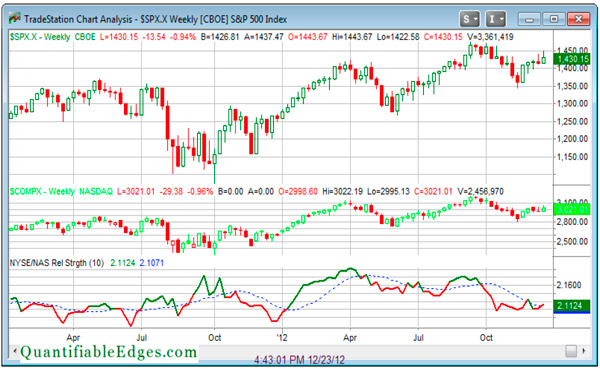Screen dimensions: 600x369
Task: Click the low value 'Lo=1422.58'
Action: [398, 37]
